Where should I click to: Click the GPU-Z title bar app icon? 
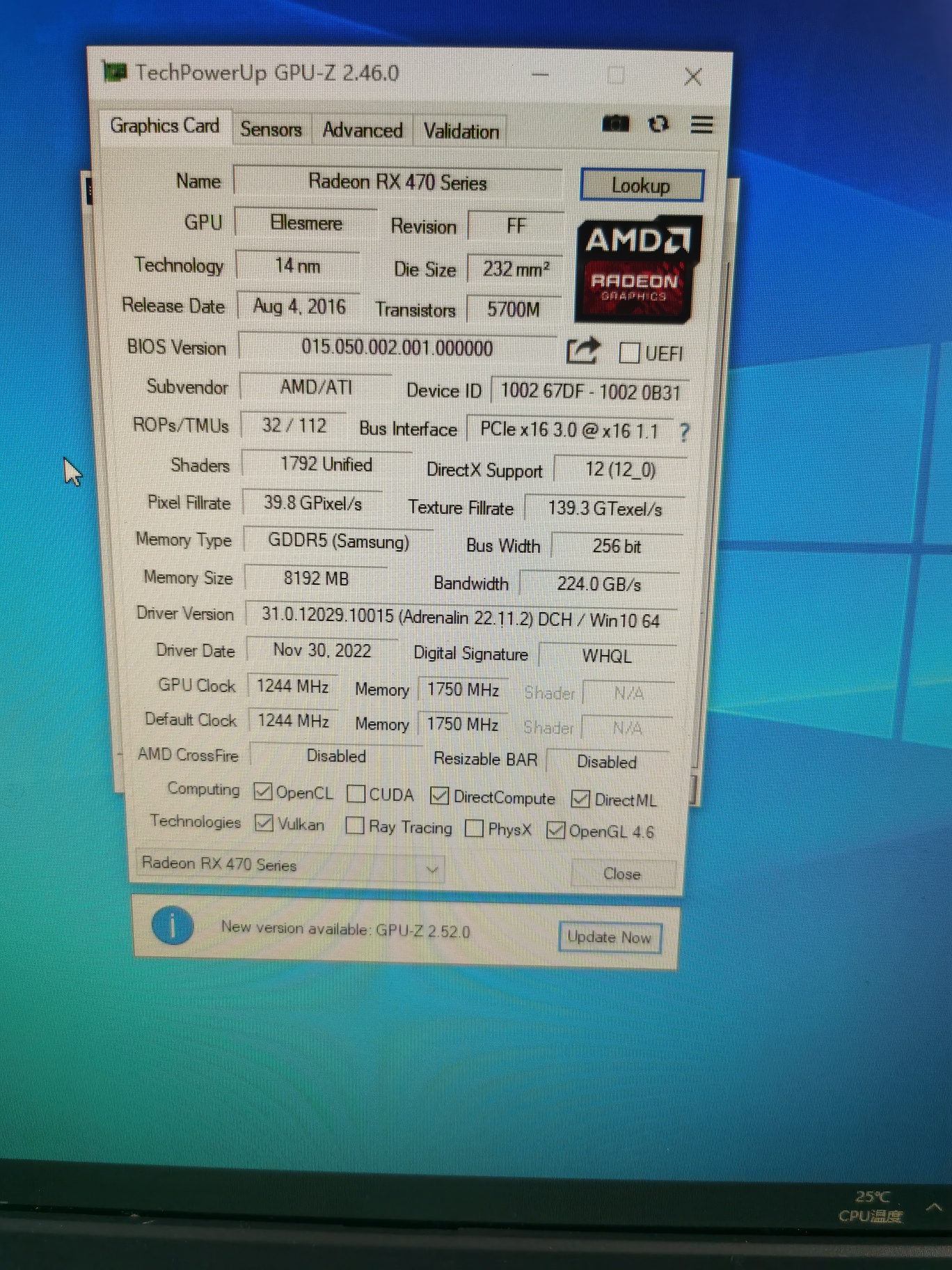[x=115, y=72]
